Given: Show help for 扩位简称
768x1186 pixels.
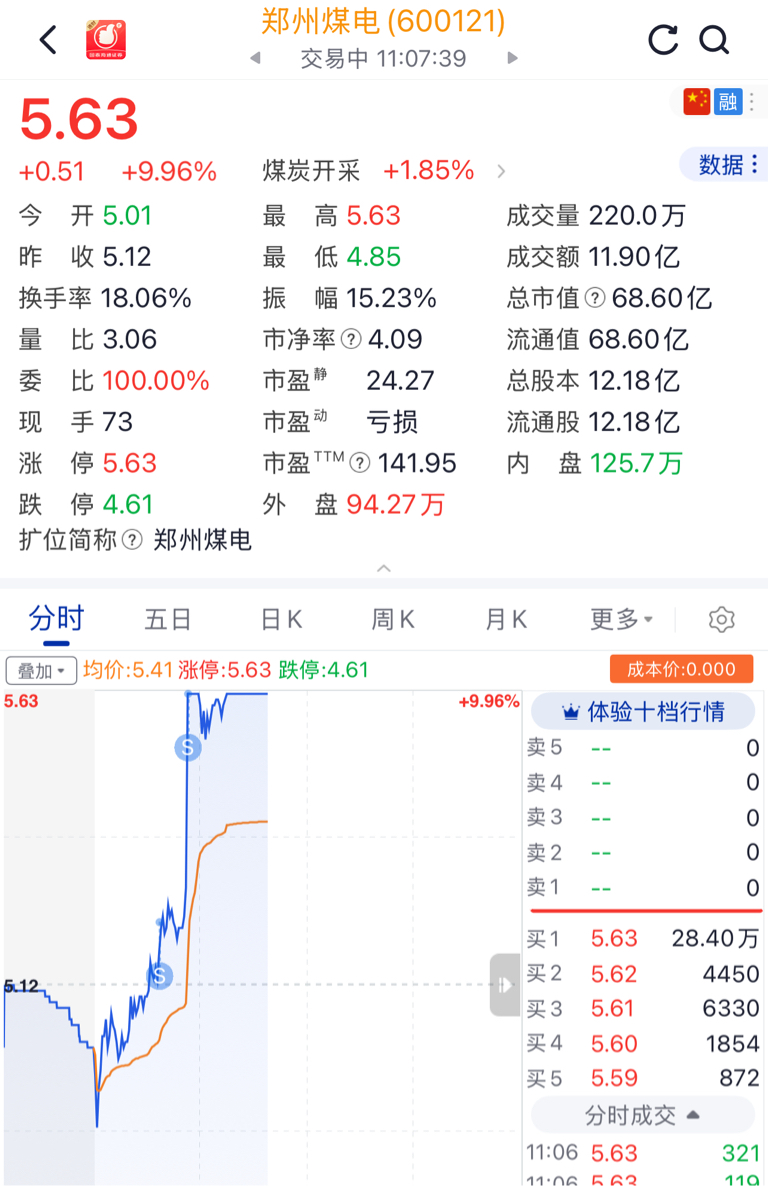Looking at the screenshot, I should click(x=132, y=540).
